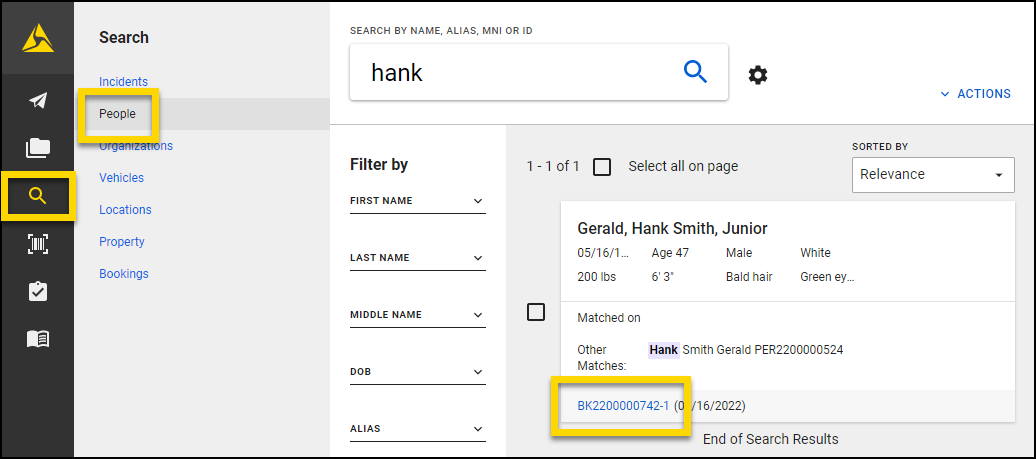Open booking link BK2200000742-1
This screenshot has width=1036, height=459.
pos(623,406)
